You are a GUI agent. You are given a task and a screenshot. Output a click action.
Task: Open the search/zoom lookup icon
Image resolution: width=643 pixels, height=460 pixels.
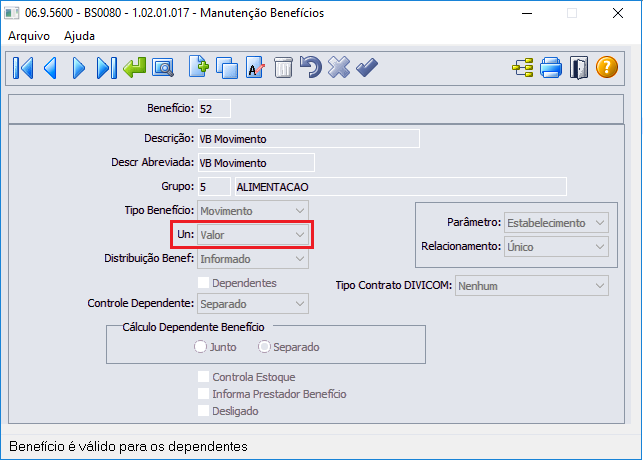tap(163, 68)
